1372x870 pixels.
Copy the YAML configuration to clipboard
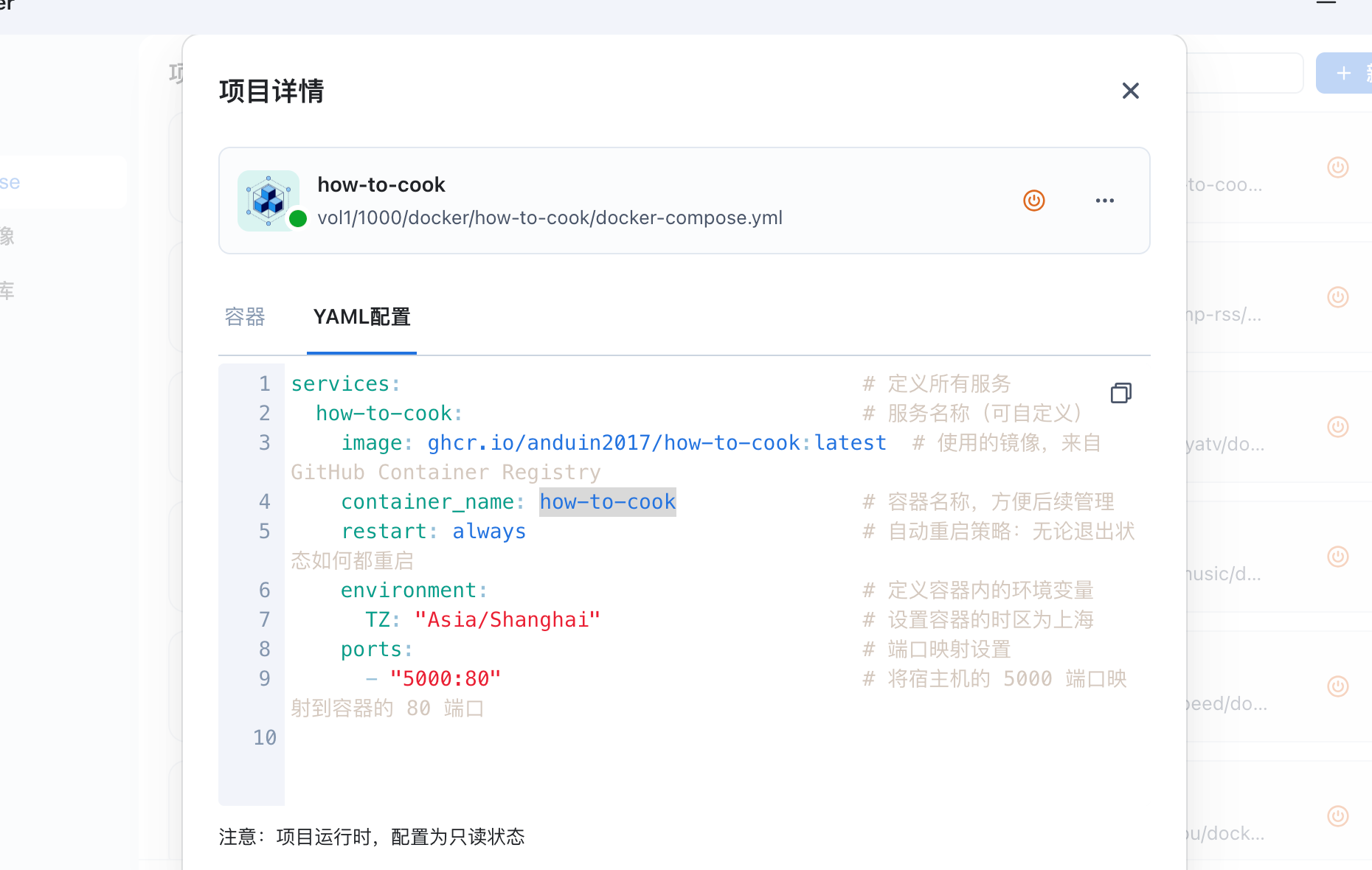click(1120, 394)
